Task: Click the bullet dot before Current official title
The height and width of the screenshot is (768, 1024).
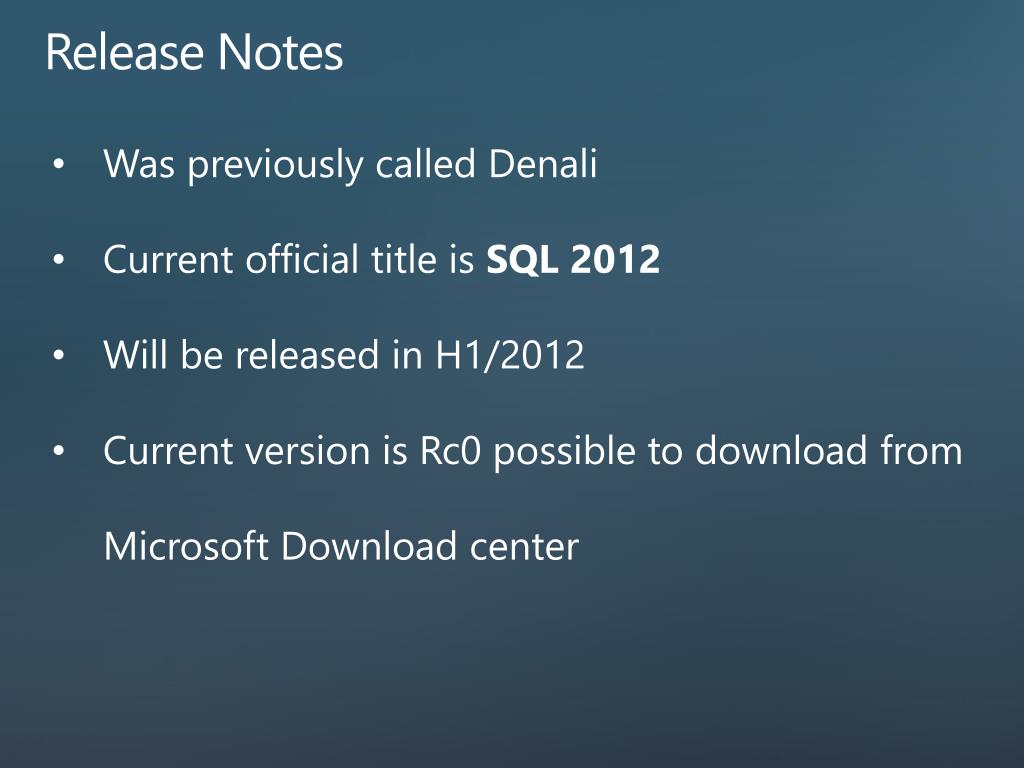Action: (59, 260)
